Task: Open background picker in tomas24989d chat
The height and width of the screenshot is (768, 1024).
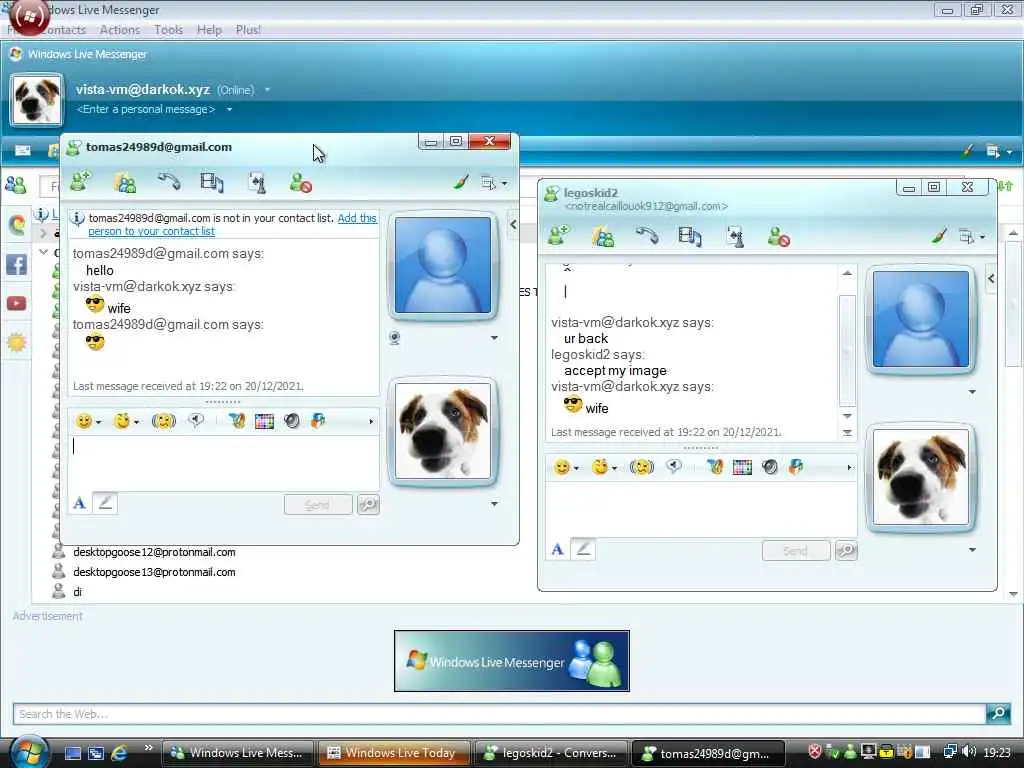Action: click(264, 421)
